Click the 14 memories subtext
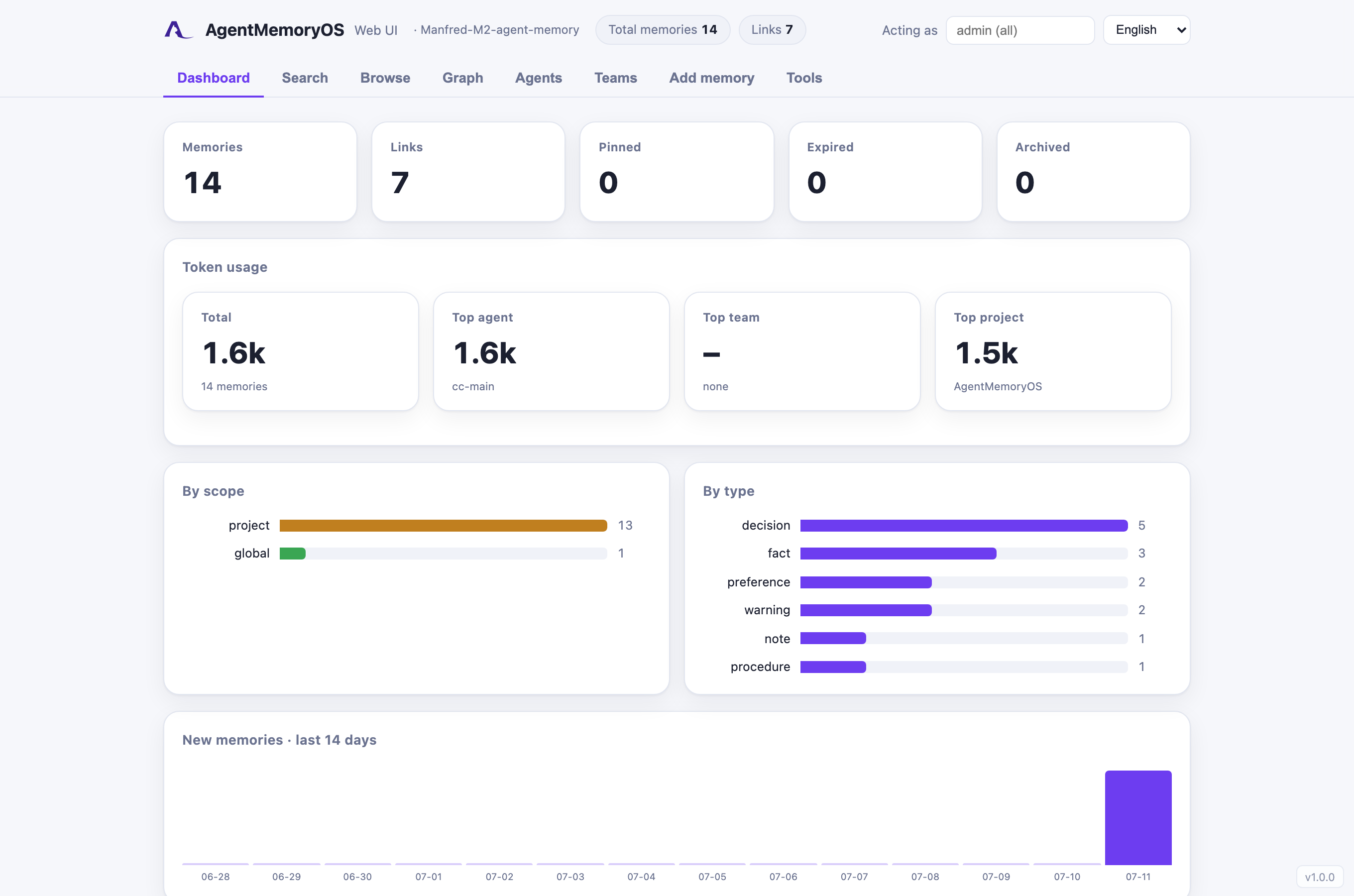 coord(233,386)
